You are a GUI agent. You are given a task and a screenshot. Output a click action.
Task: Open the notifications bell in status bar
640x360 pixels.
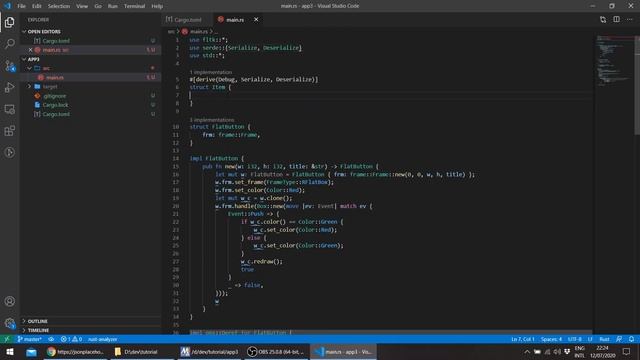pyautogui.click(x=631, y=339)
